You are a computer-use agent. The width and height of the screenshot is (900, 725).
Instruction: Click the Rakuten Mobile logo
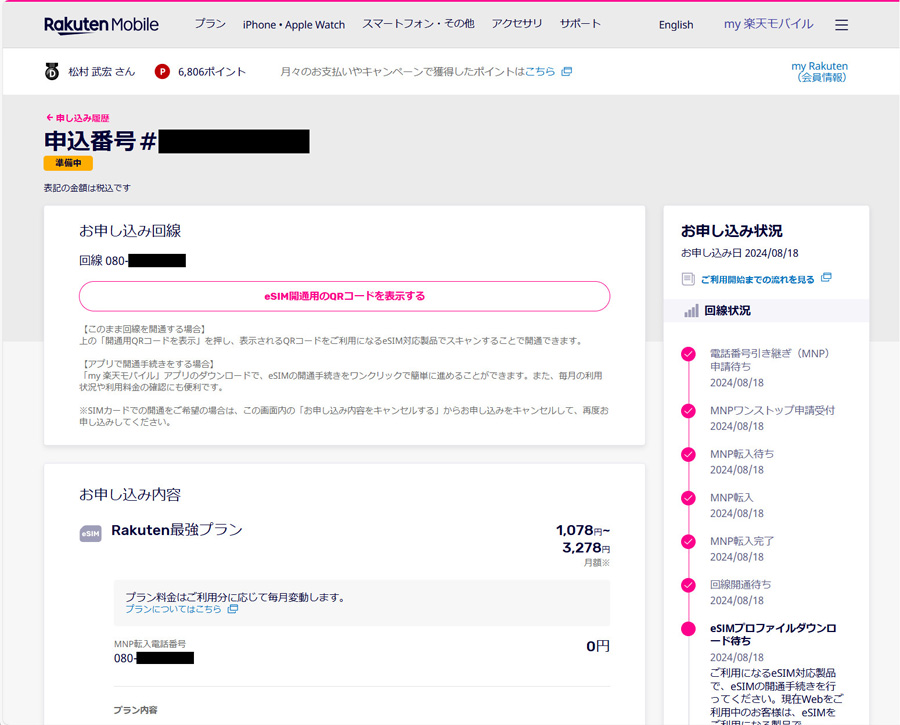(x=101, y=25)
